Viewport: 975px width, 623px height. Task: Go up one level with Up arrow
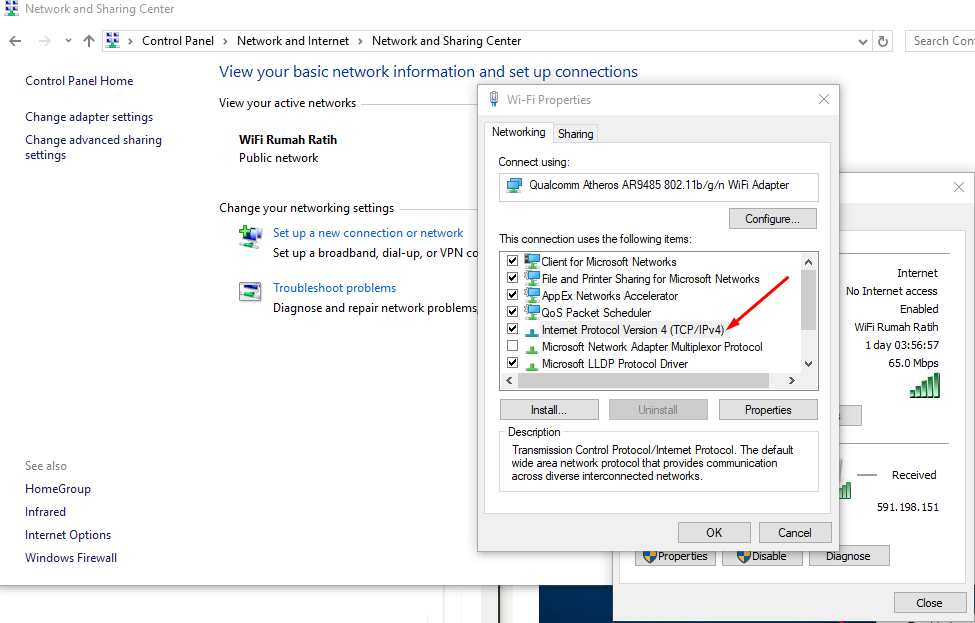point(89,41)
